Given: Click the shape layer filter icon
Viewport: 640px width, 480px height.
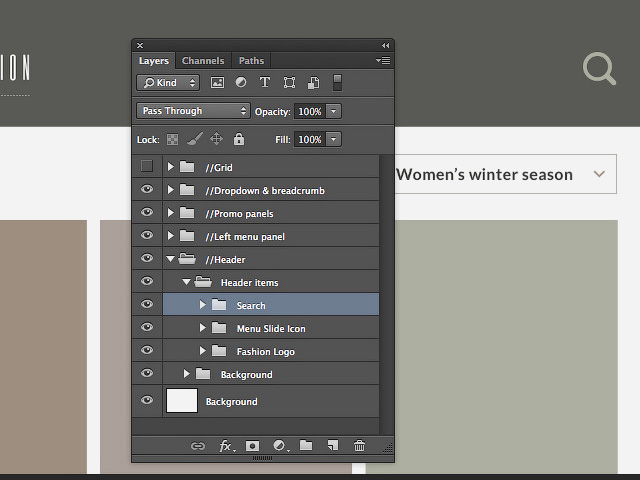Looking at the screenshot, I should coord(289,83).
